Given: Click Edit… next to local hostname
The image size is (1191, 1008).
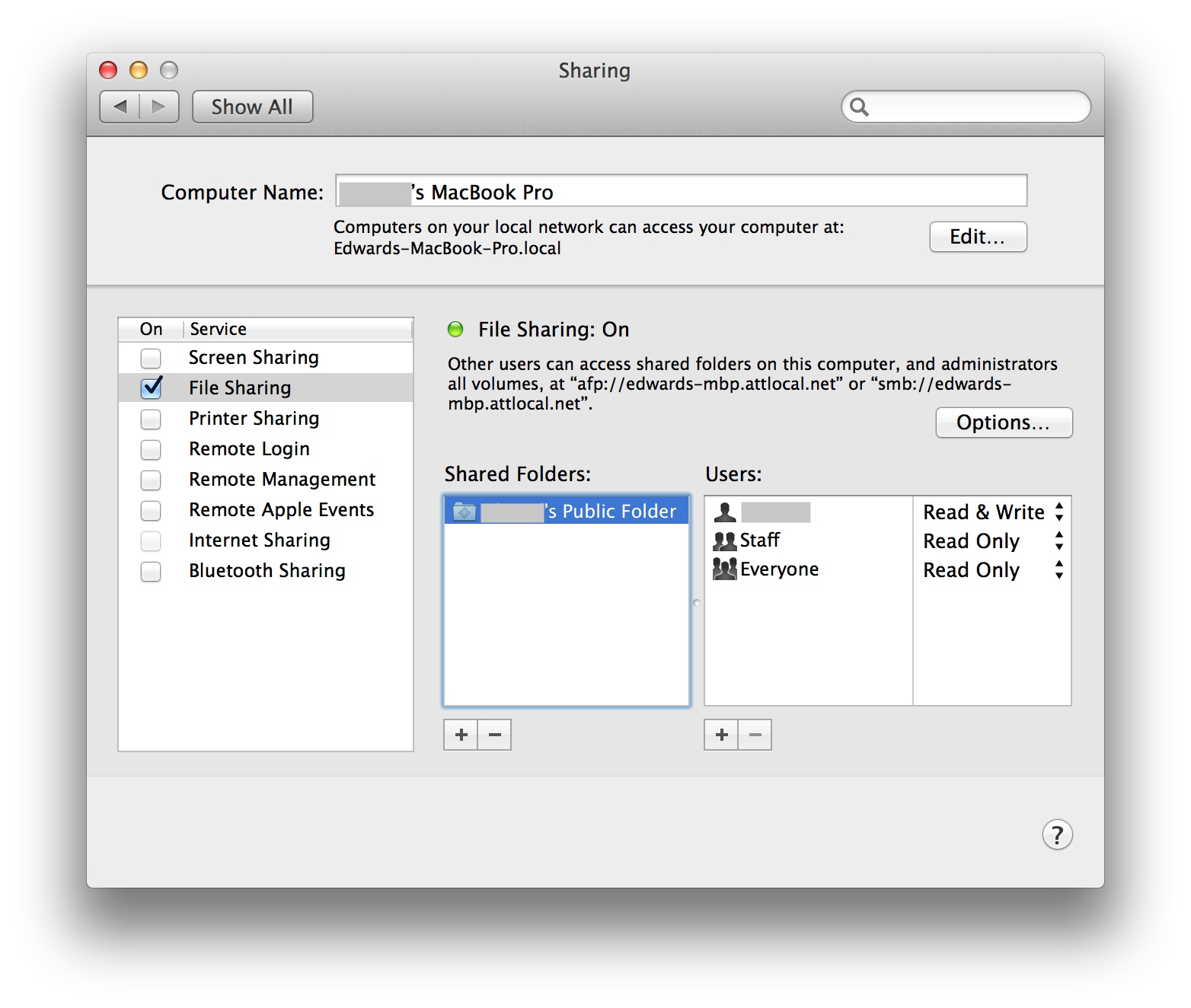Looking at the screenshot, I should [x=978, y=237].
